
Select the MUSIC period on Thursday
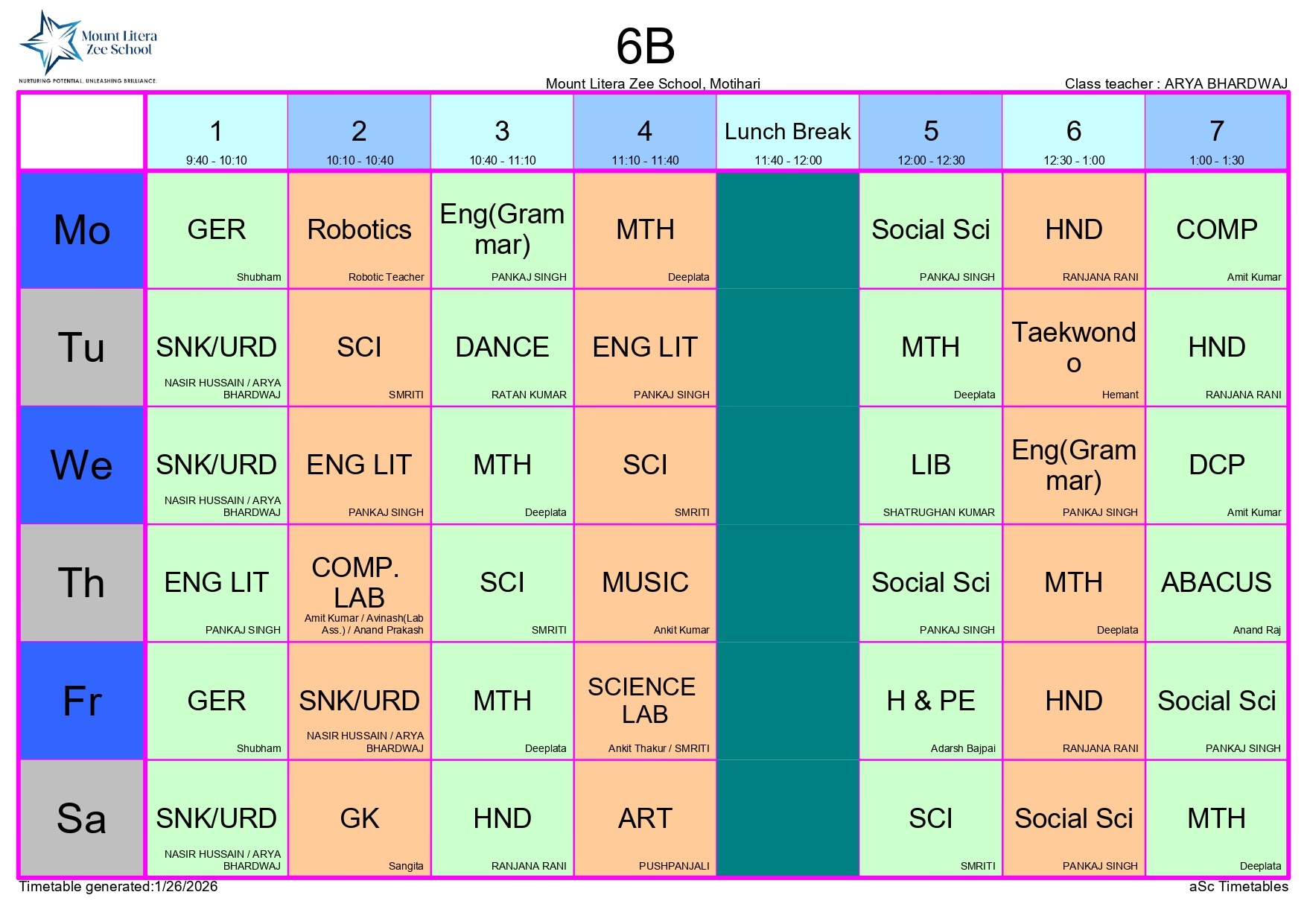(645, 583)
